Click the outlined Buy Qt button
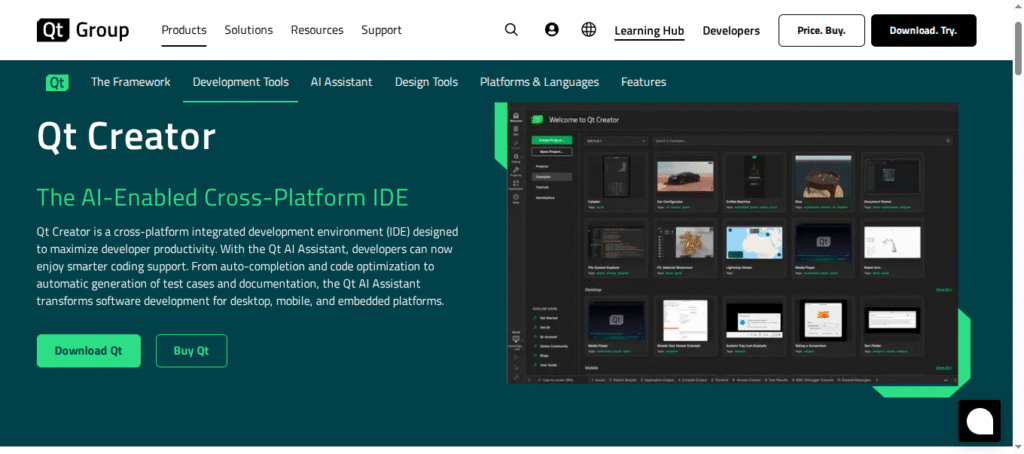1024x454 pixels. 191,351
